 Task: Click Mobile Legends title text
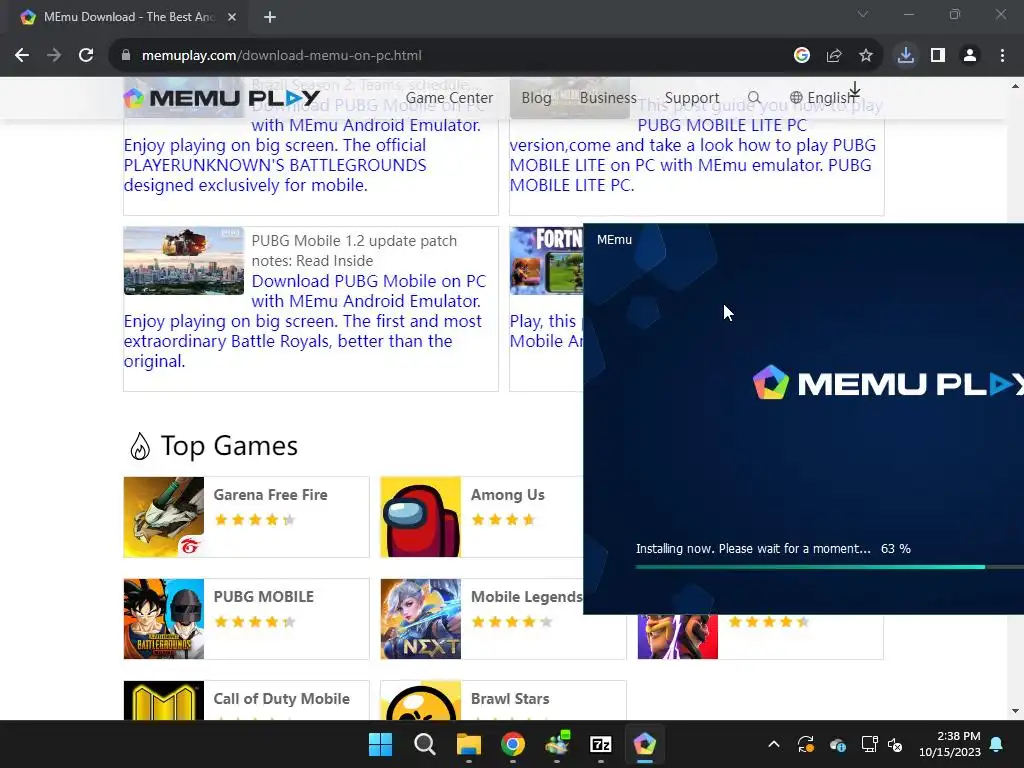tap(526, 597)
